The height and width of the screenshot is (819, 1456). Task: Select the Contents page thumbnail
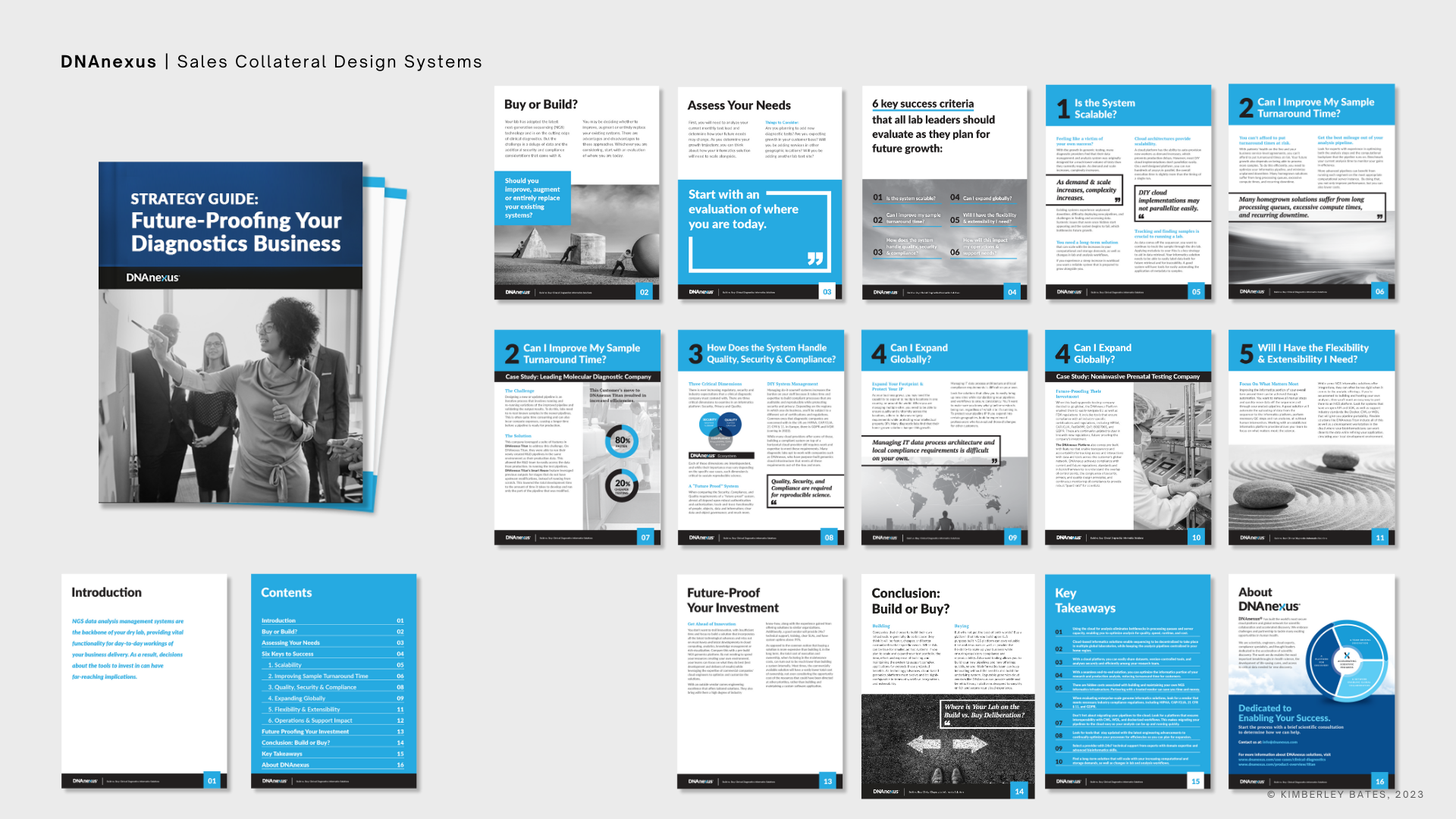(x=334, y=681)
